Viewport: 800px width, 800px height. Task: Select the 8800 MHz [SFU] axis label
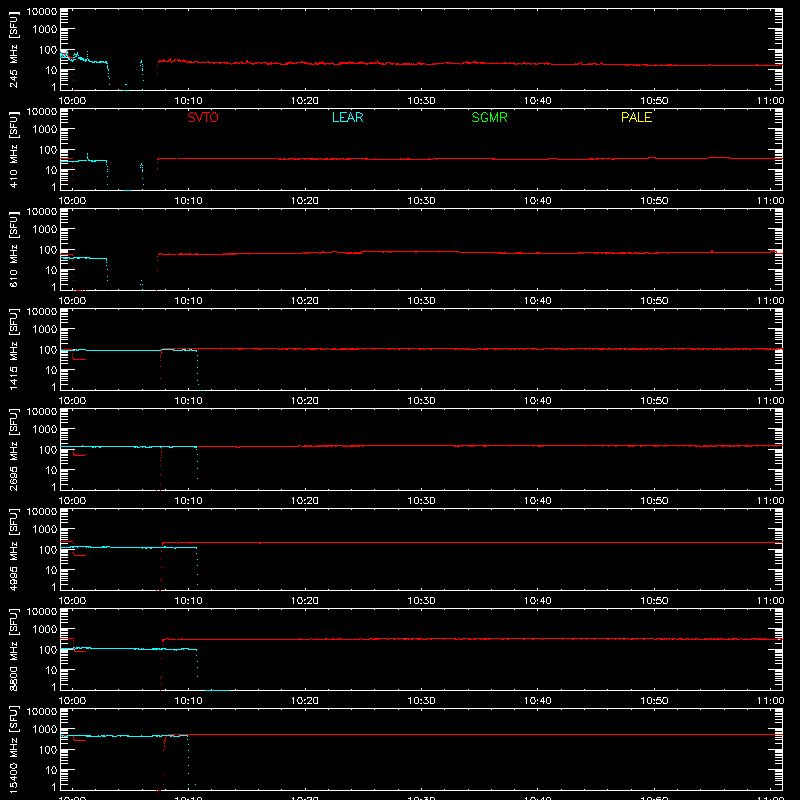click(x=13, y=650)
